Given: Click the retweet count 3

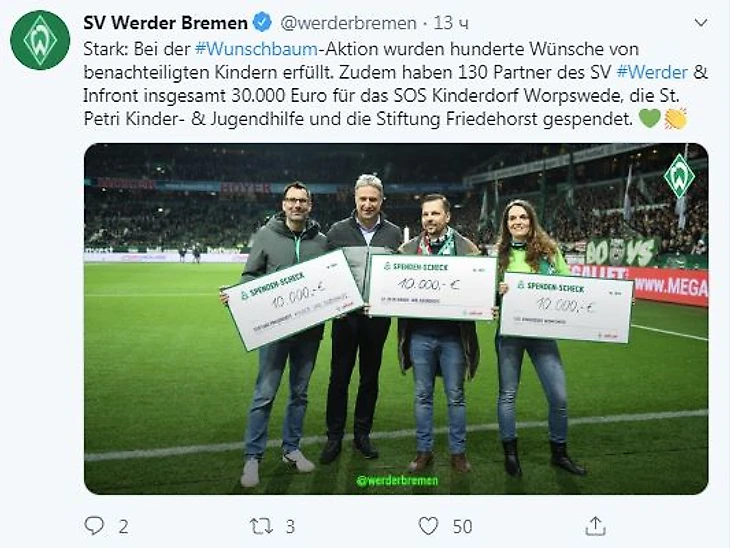Looking at the screenshot, I should pyautogui.click(x=290, y=527).
